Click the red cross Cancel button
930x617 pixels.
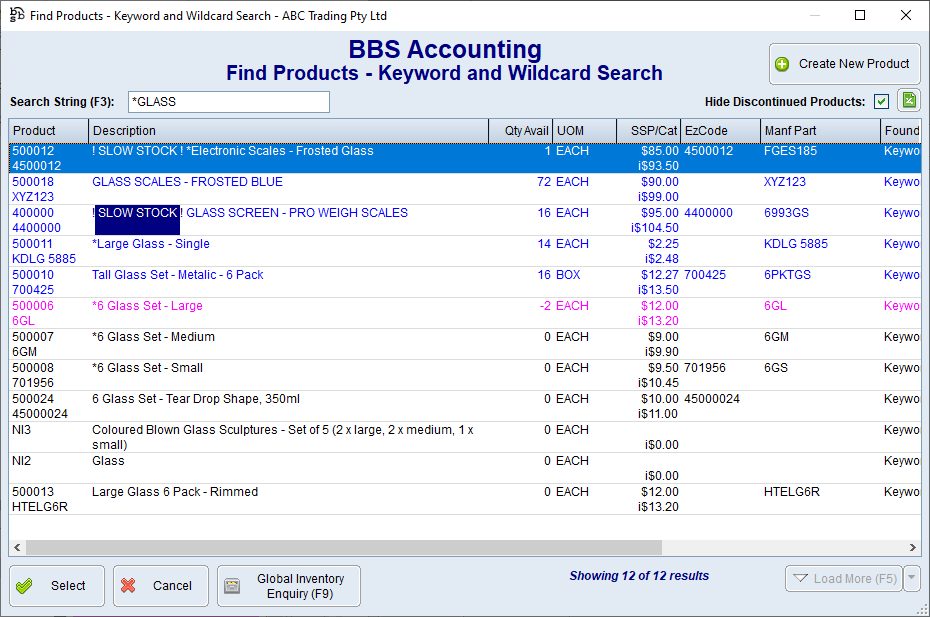point(160,586)
